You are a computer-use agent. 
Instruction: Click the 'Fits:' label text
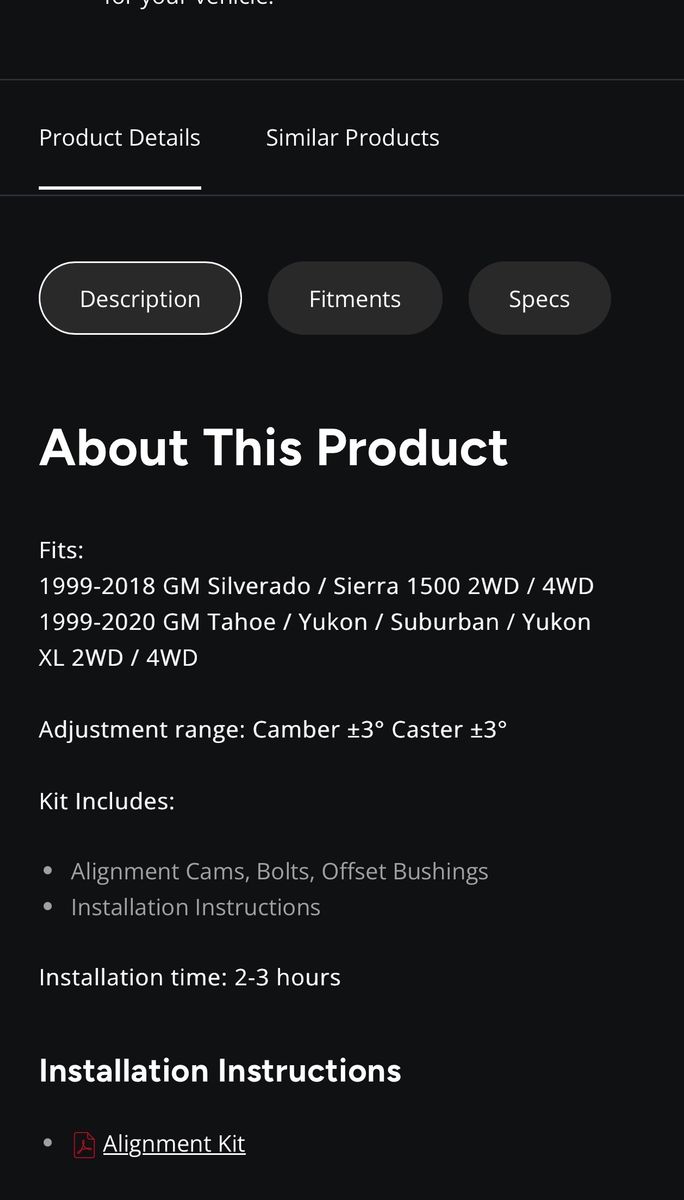tap(61, 550)
